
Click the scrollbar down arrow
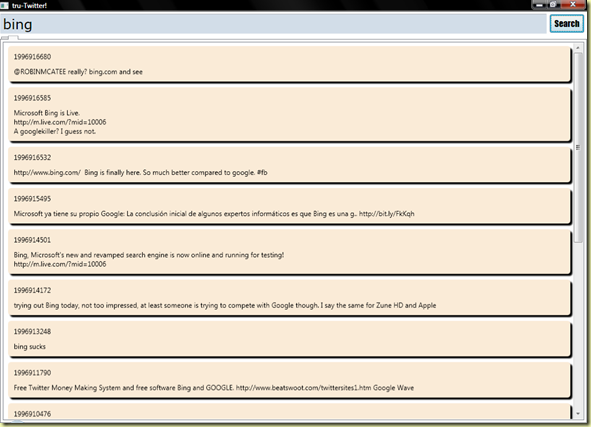tap(577, 414)
